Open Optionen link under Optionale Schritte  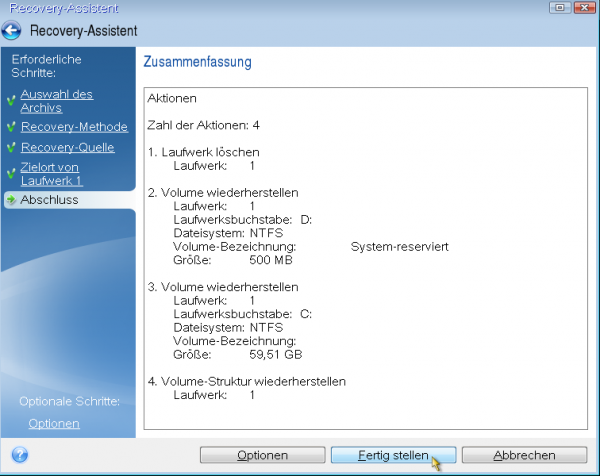[x=54, y=423]
